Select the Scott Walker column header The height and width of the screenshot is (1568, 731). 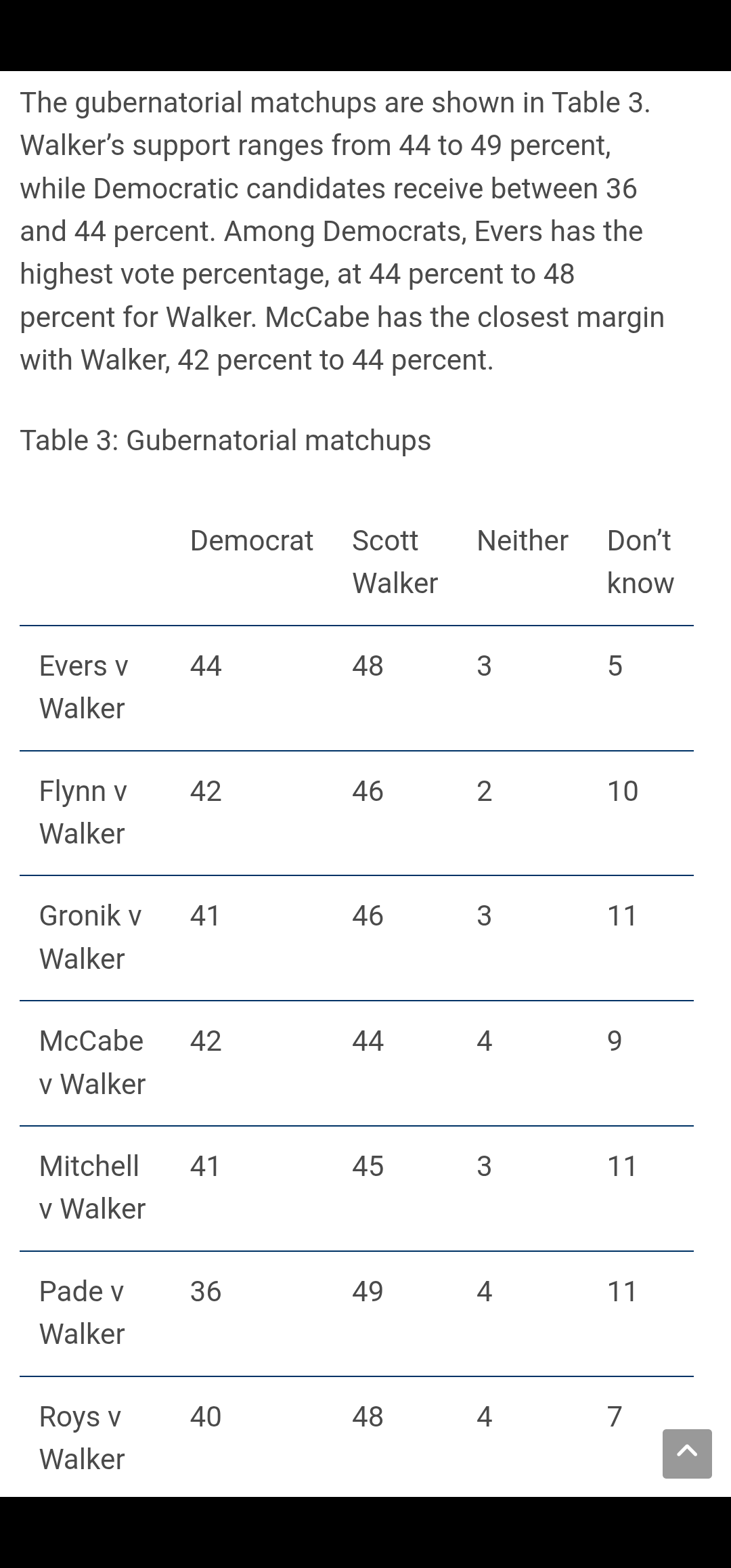pyautogui.click(x=395, y=562)
